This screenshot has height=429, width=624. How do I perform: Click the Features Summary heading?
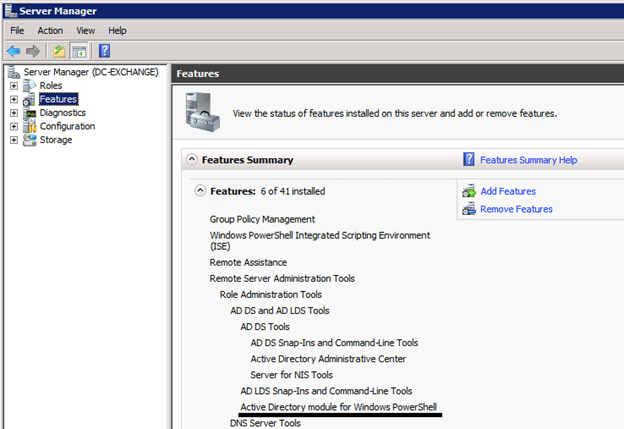click(x=248, y=160)
